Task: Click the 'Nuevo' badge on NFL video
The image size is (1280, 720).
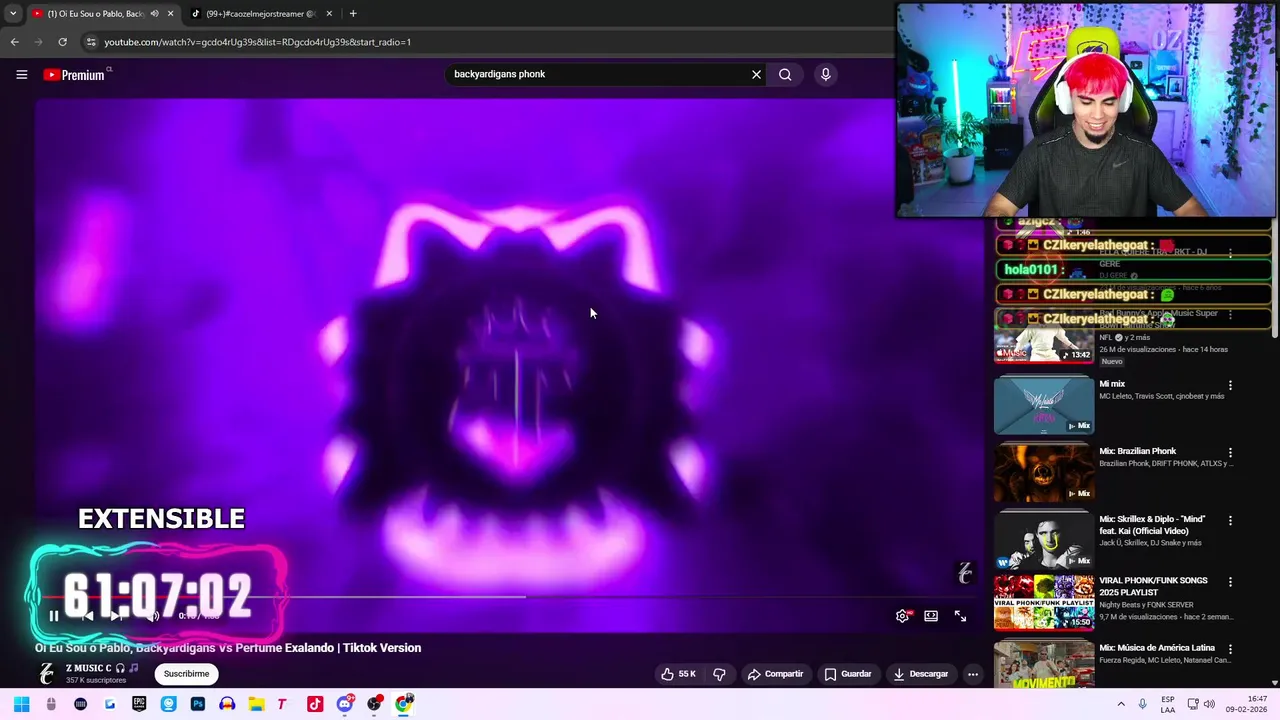Action: [1112, 361]
